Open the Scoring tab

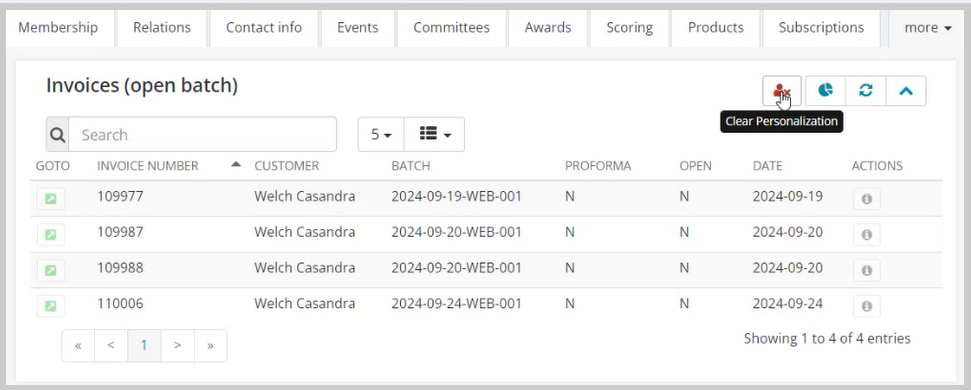pyautogui.click(x=629, y=28)
